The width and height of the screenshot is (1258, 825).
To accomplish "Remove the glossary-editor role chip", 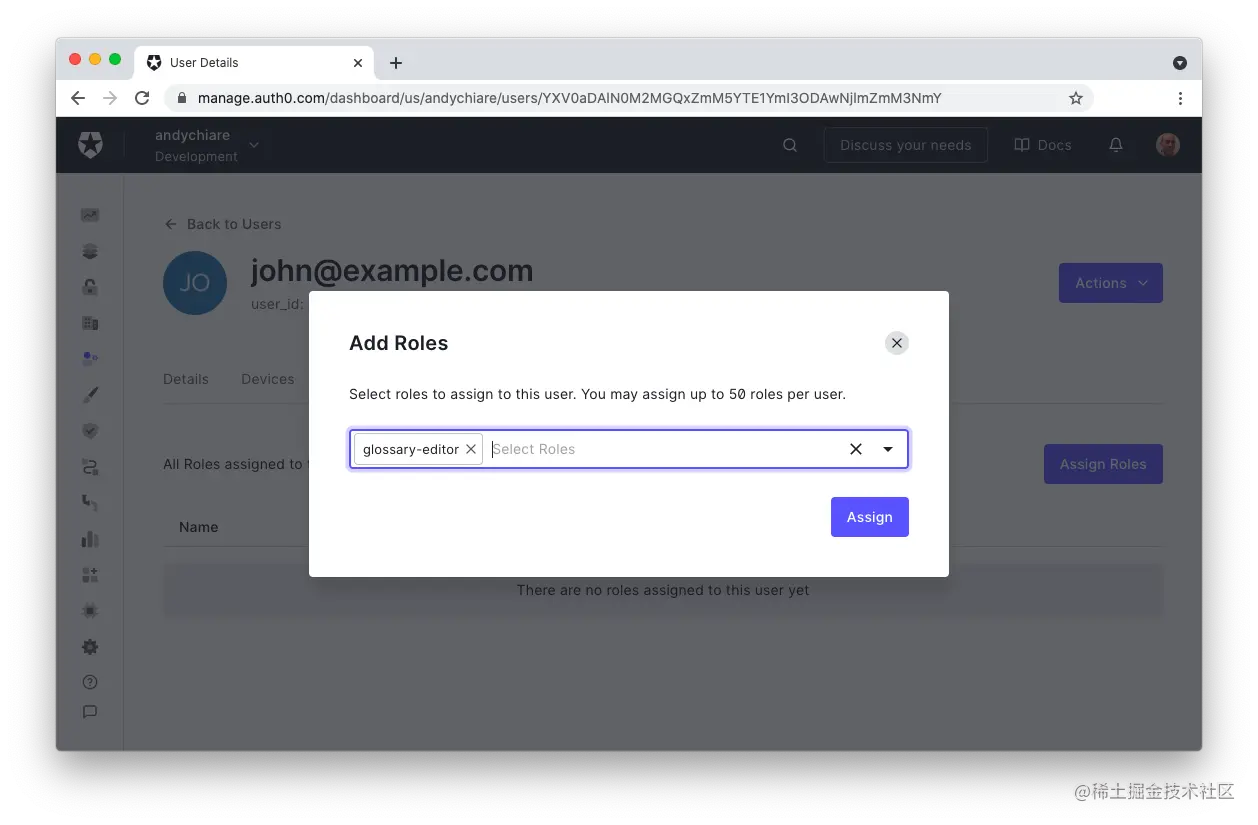I will (x=471, y=449).
